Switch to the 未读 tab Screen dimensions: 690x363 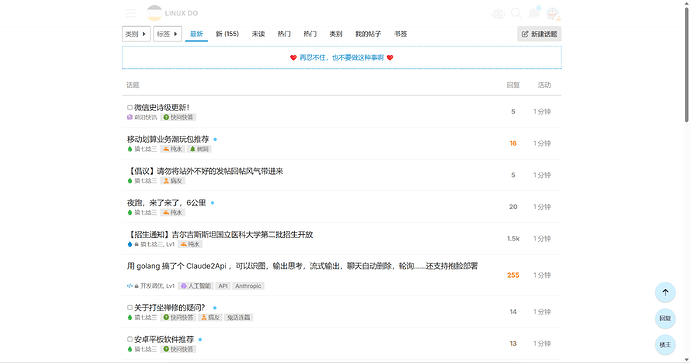(x=258, y=34)
